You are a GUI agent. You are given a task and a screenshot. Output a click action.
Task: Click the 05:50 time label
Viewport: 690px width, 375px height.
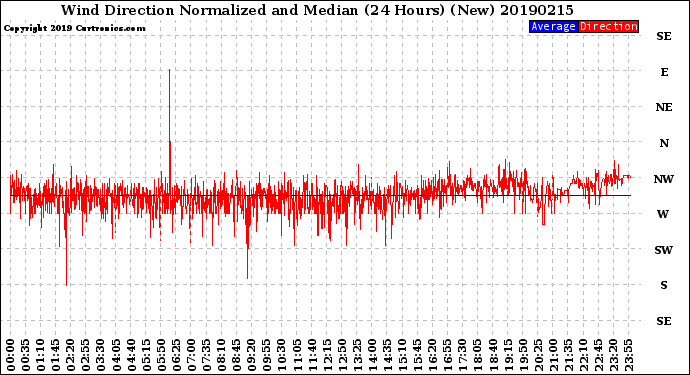161,355
